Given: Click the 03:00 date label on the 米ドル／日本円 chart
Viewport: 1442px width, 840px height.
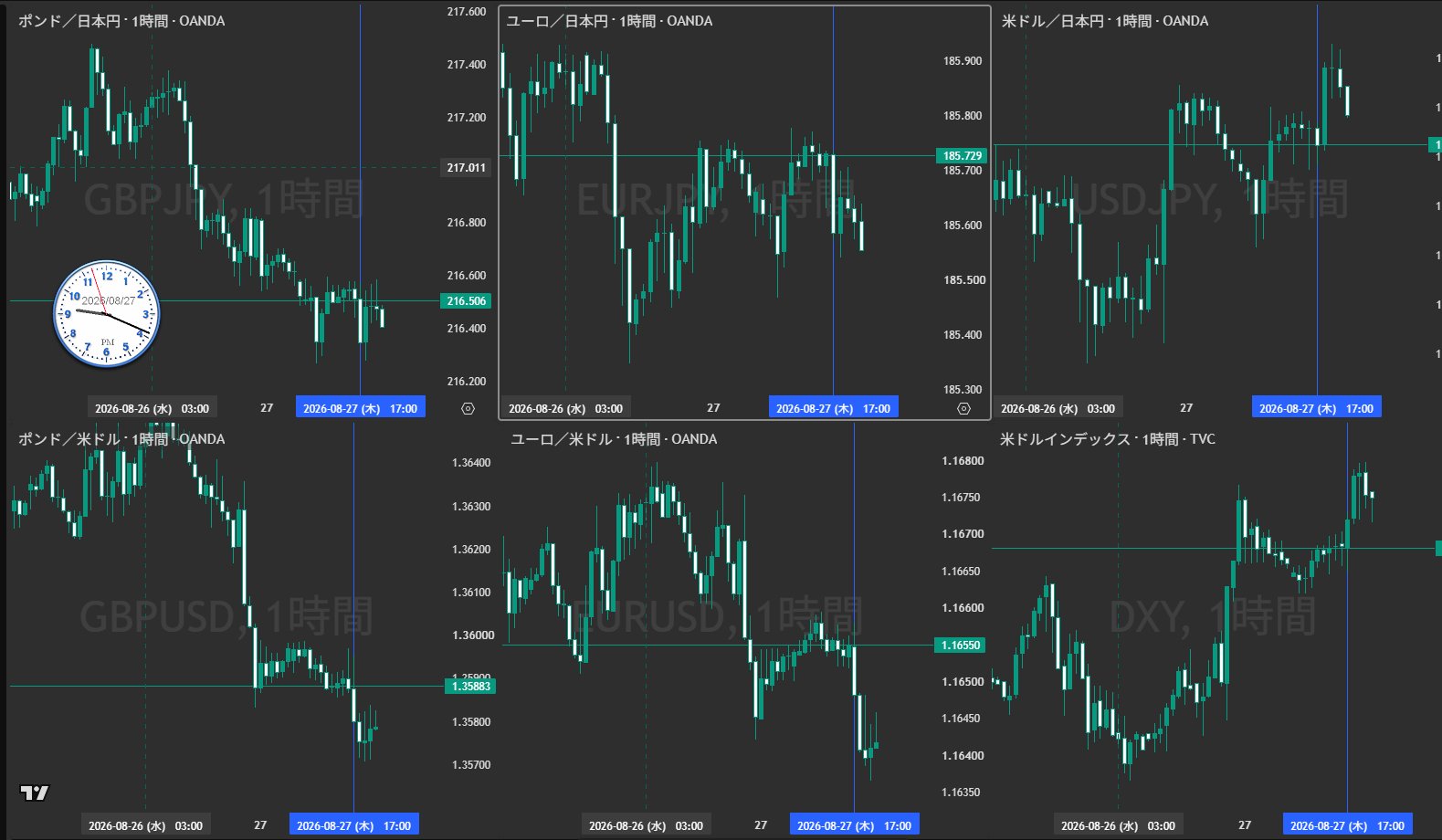Looking at the screenshot, I should tap(1058, 408).
